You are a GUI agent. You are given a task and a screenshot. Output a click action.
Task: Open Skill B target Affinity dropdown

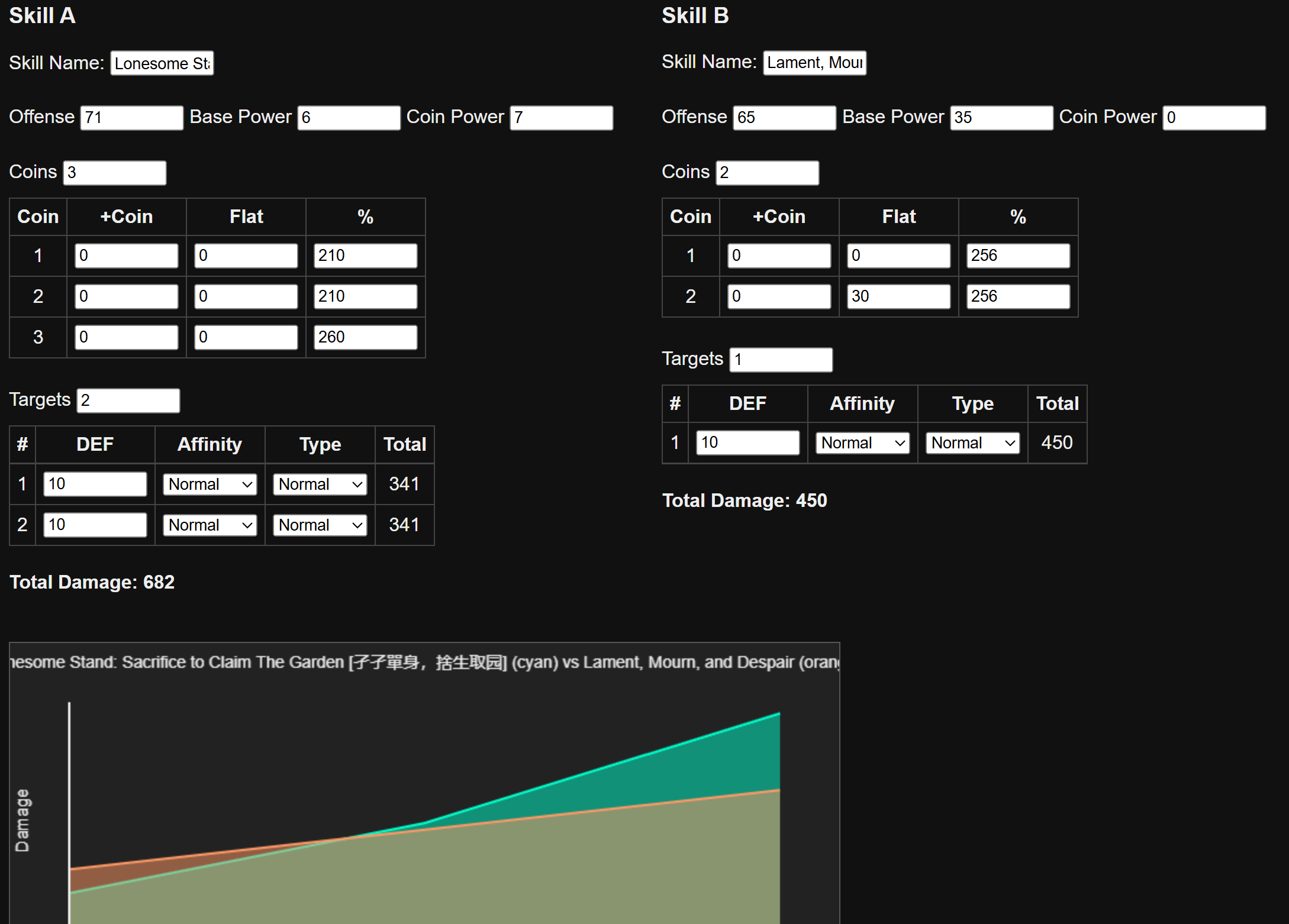(x=862, y=443)
